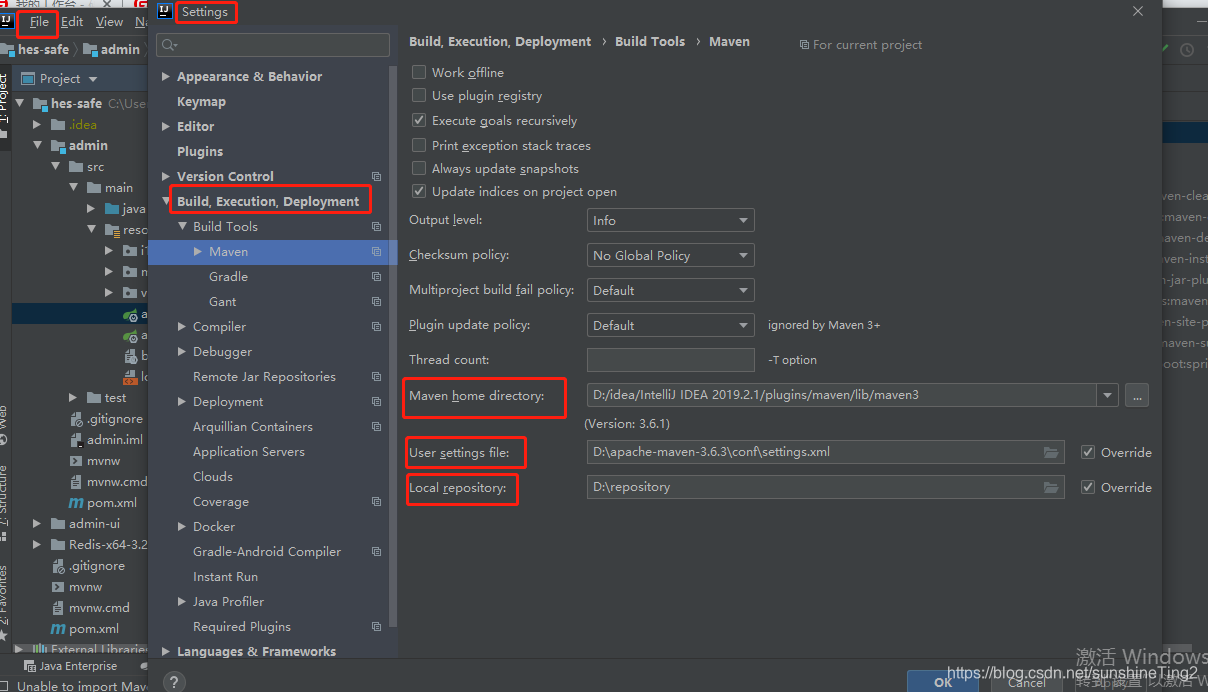Collapse Build, Execution, Deployment section
Image resolution: width=1208 pixels, height=692 pixels.
click(166, 201)
